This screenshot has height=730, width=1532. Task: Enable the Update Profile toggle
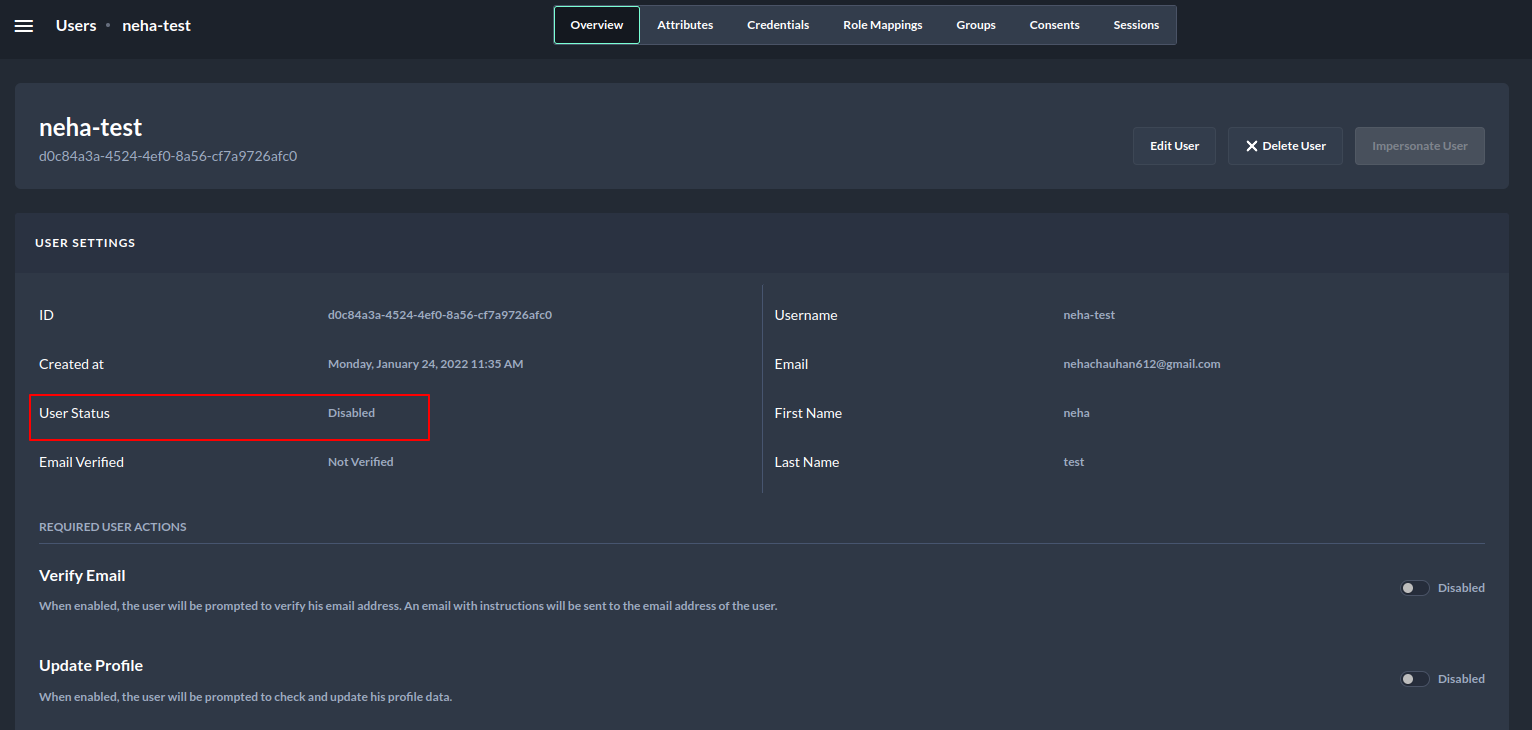1414,679
